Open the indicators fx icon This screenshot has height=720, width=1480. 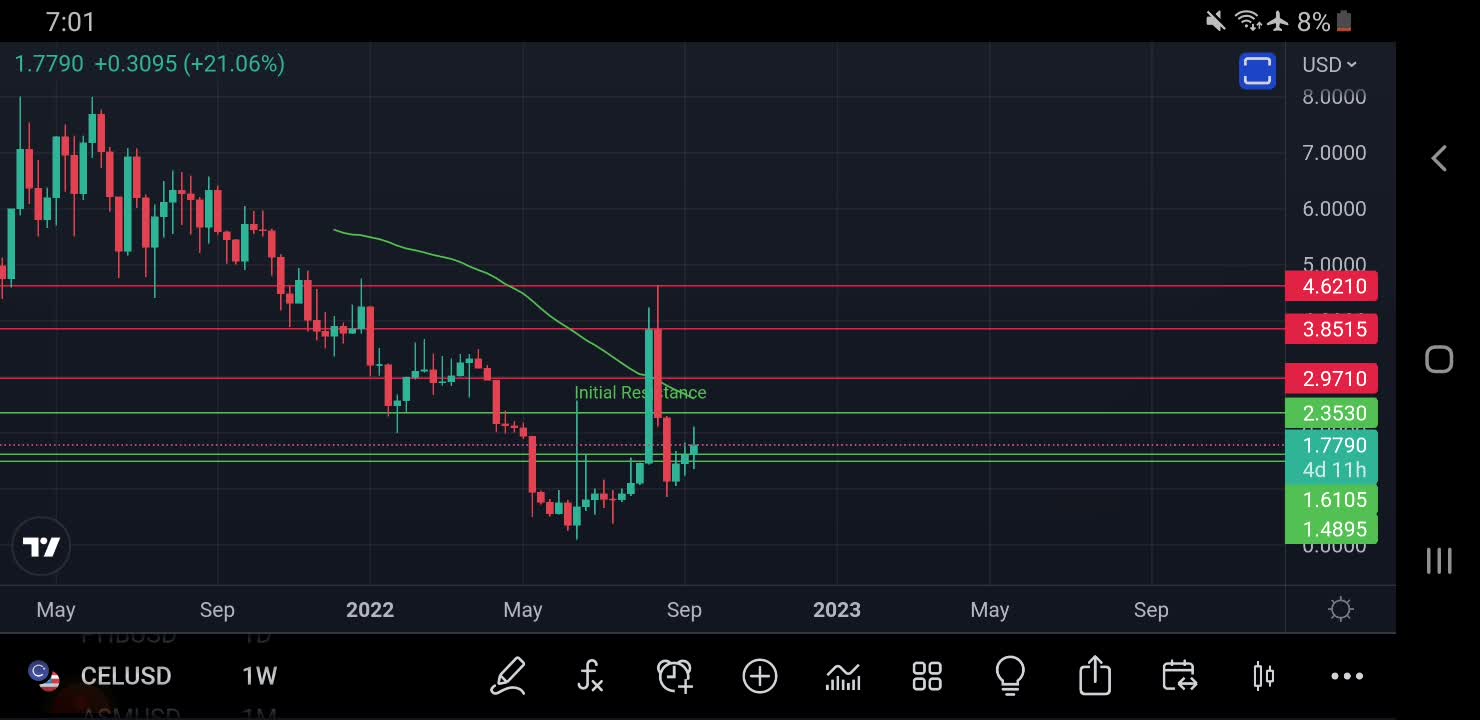click(x=591, y=676)
